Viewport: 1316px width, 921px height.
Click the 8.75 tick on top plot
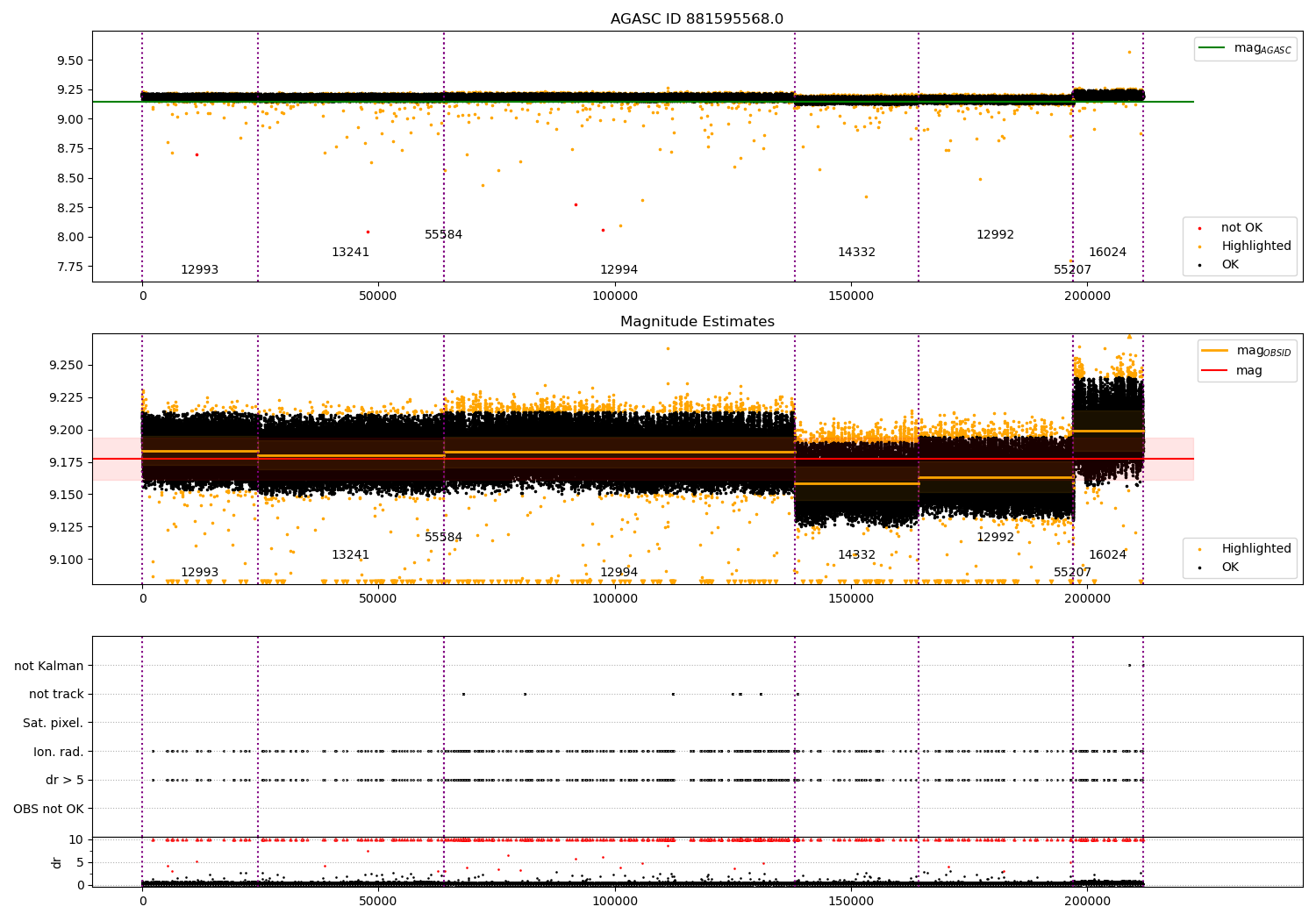point(69,148)
